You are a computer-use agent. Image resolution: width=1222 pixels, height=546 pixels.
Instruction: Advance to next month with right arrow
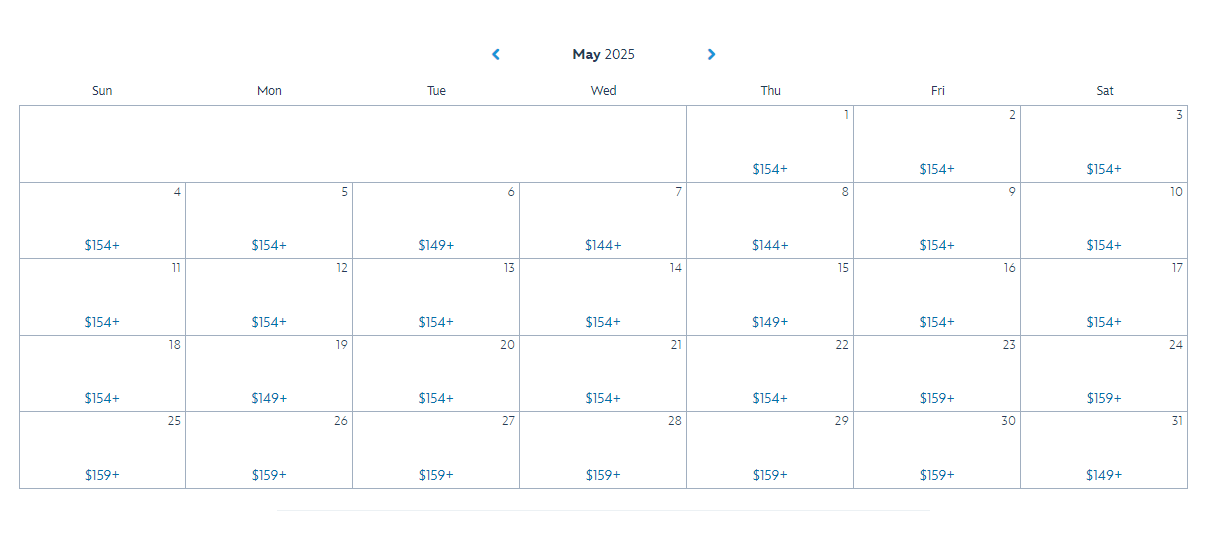(711, 55)
